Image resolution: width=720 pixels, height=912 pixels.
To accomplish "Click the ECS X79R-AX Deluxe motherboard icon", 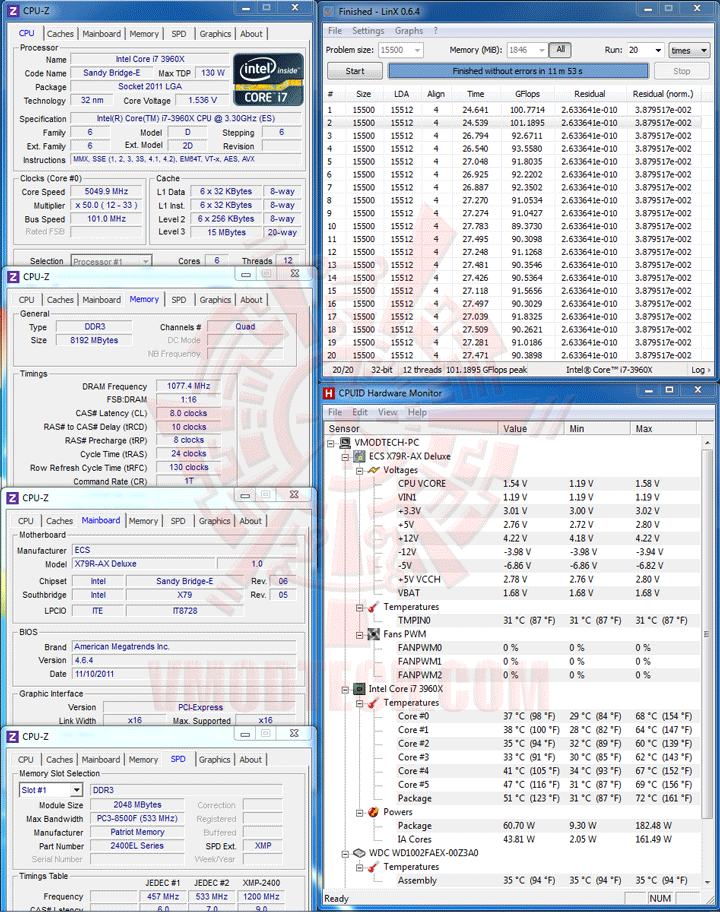I will 359,457.
